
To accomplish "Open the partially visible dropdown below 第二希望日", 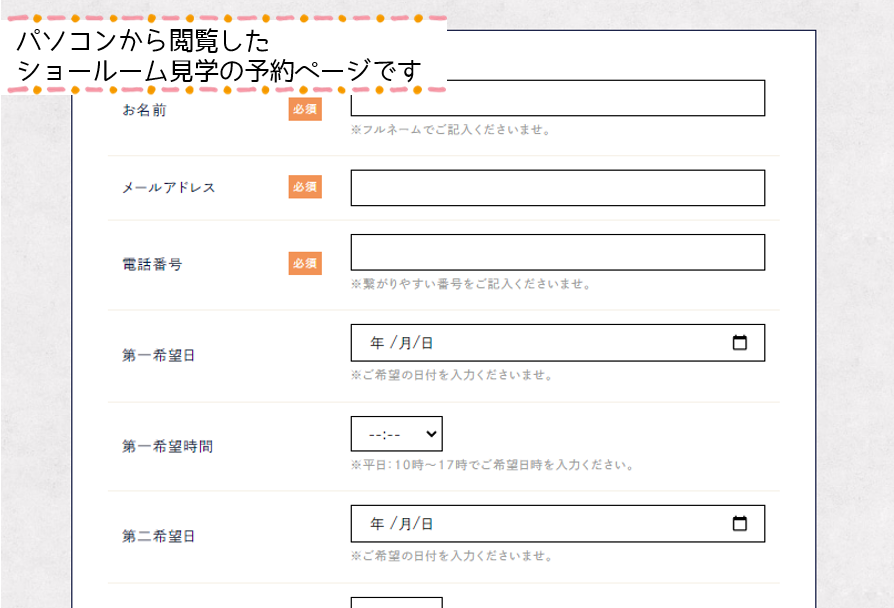I will pyautogui.click(x=396, y=602).
